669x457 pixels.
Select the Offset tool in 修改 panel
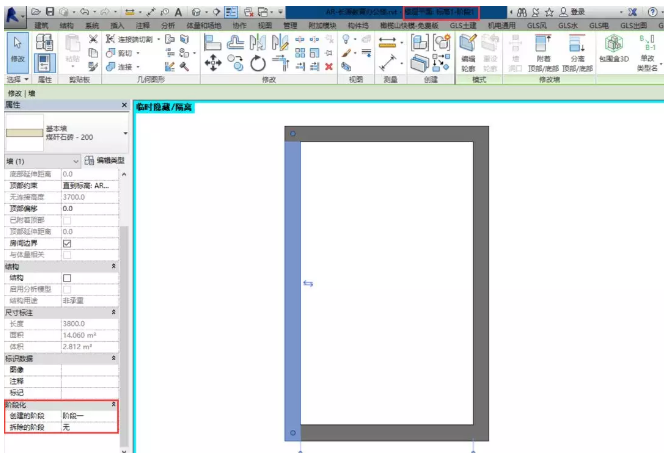235,43
